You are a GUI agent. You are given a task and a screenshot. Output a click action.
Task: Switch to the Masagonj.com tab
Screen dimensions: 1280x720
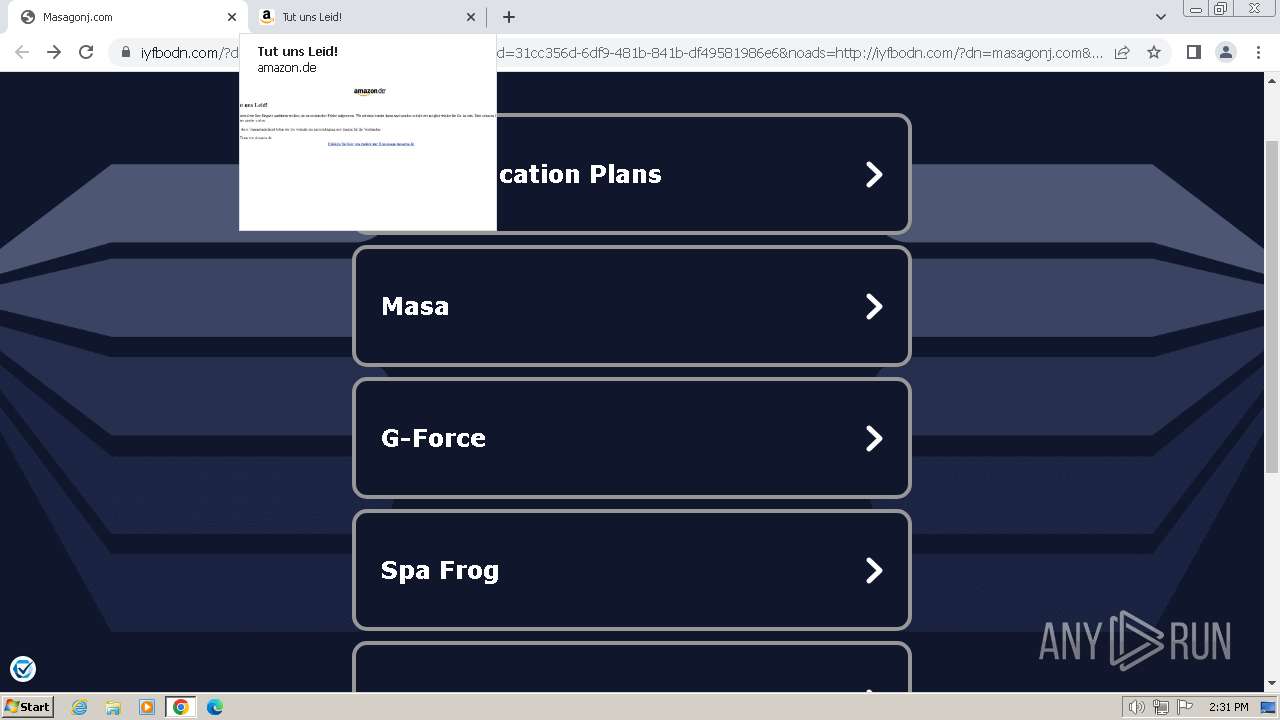point(128,17)
